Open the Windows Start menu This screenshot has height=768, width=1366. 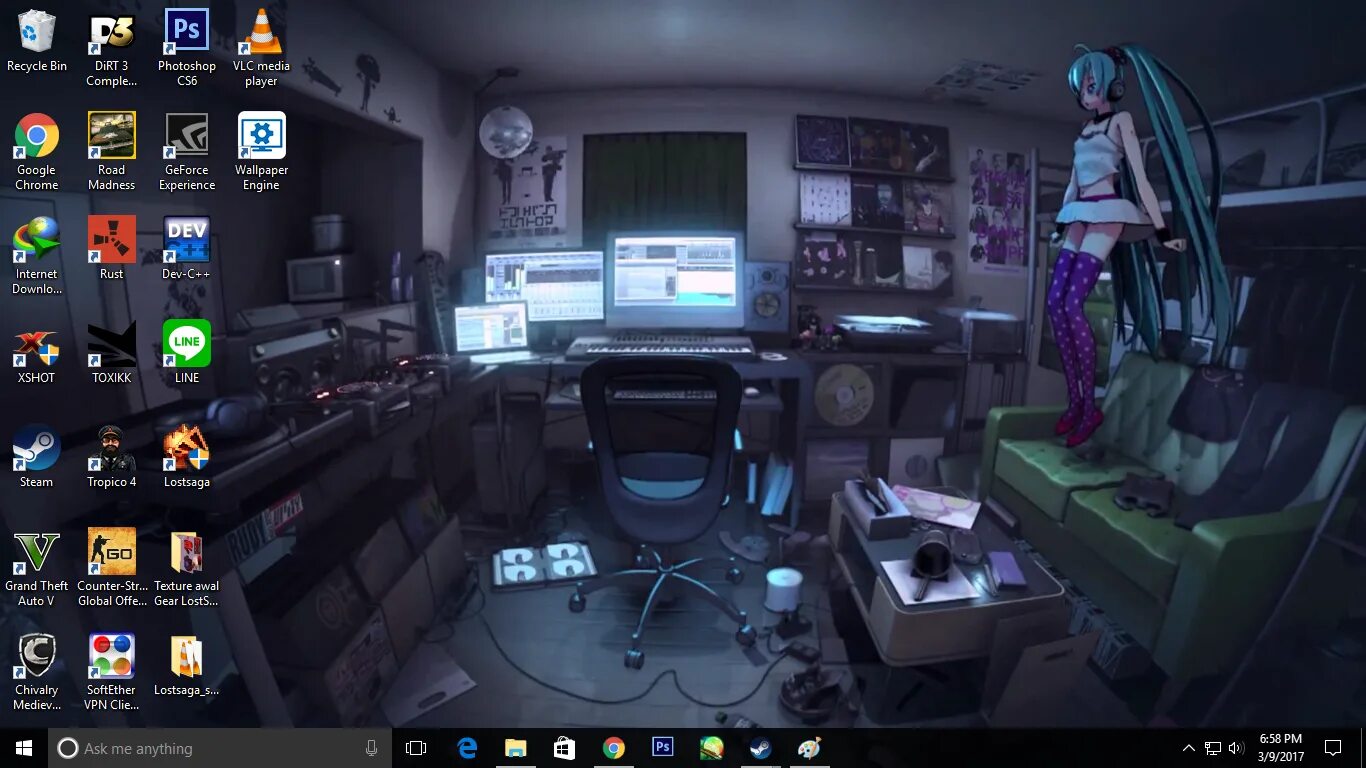pyautogui.click(x=24, y=748)
